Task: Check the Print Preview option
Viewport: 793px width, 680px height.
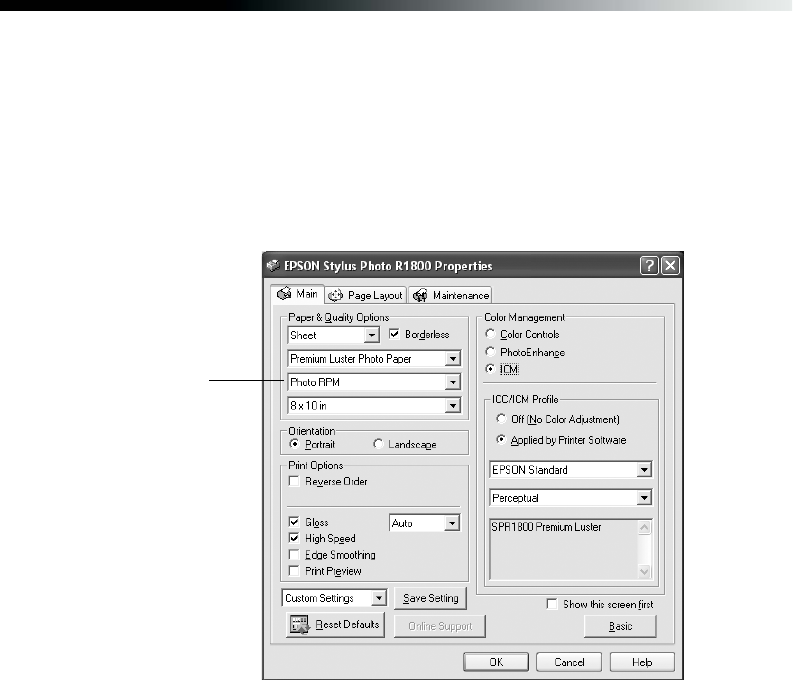Action: click(294, 571)
